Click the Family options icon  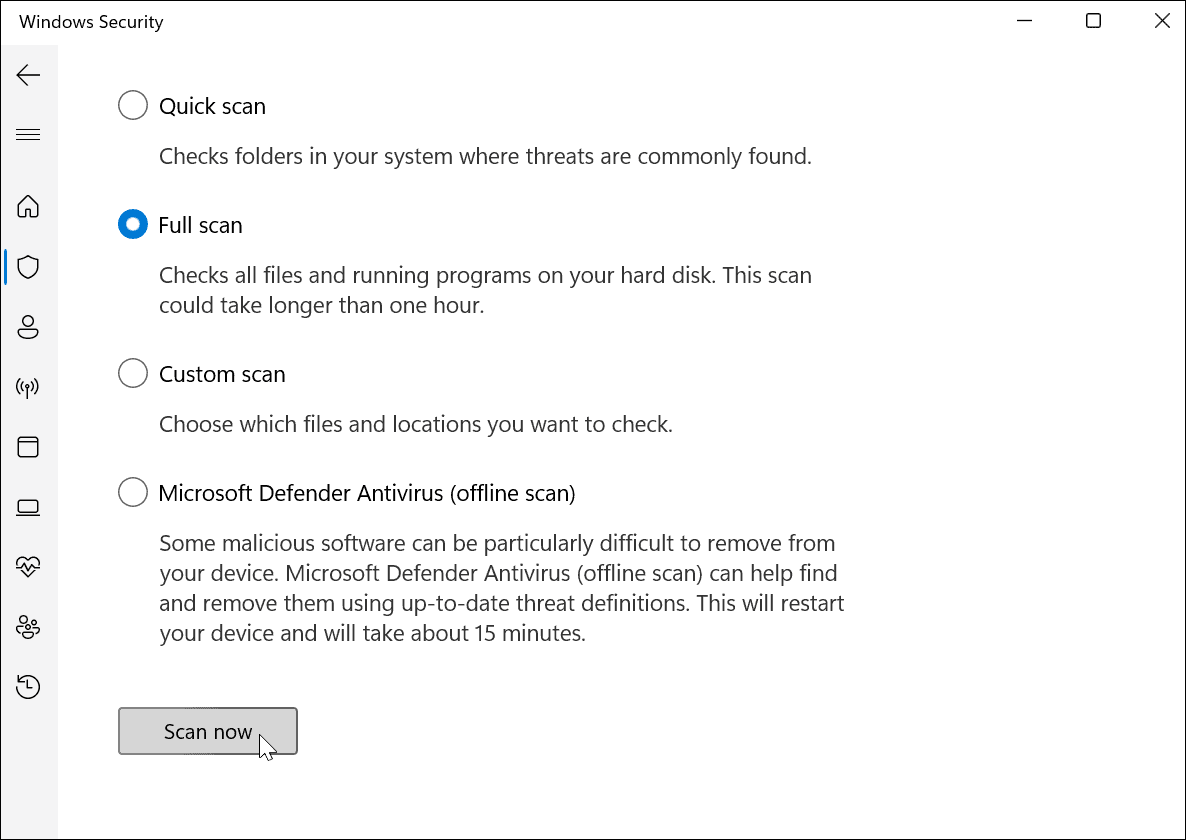coord(29,627)
